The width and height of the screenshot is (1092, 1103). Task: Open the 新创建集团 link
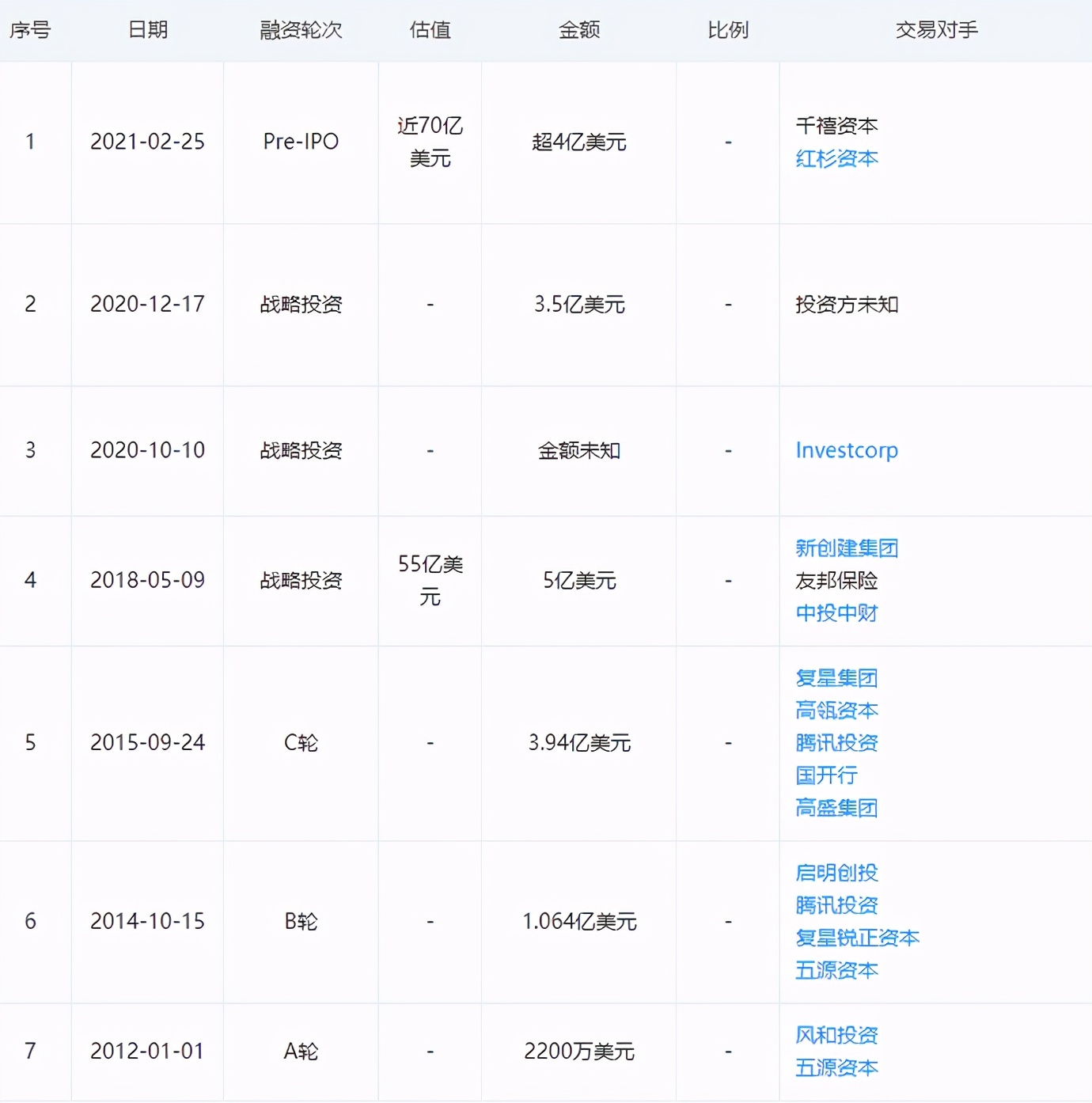click(x=847, y=548)
